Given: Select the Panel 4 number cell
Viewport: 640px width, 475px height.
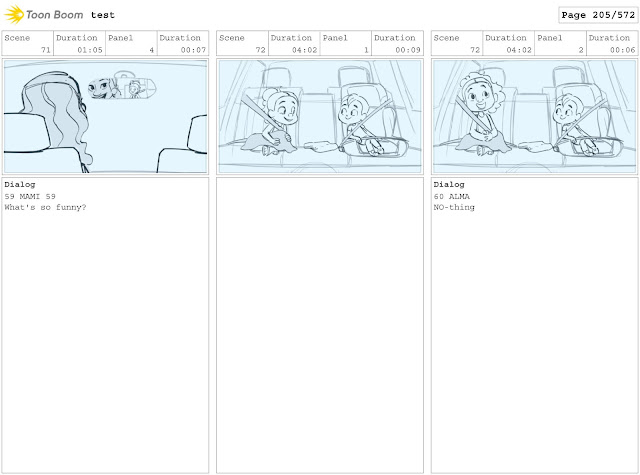Looking at the screenshot, I should pyautogui.click(x=131, y=43).
